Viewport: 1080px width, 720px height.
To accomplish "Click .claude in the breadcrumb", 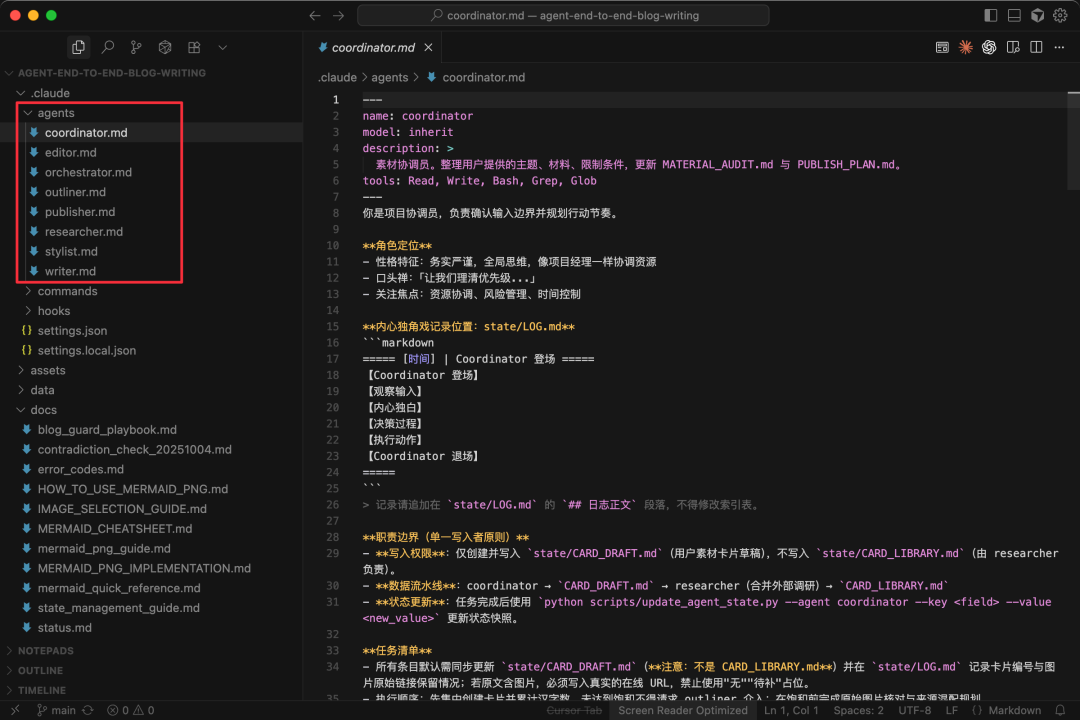I will (338, 77).
